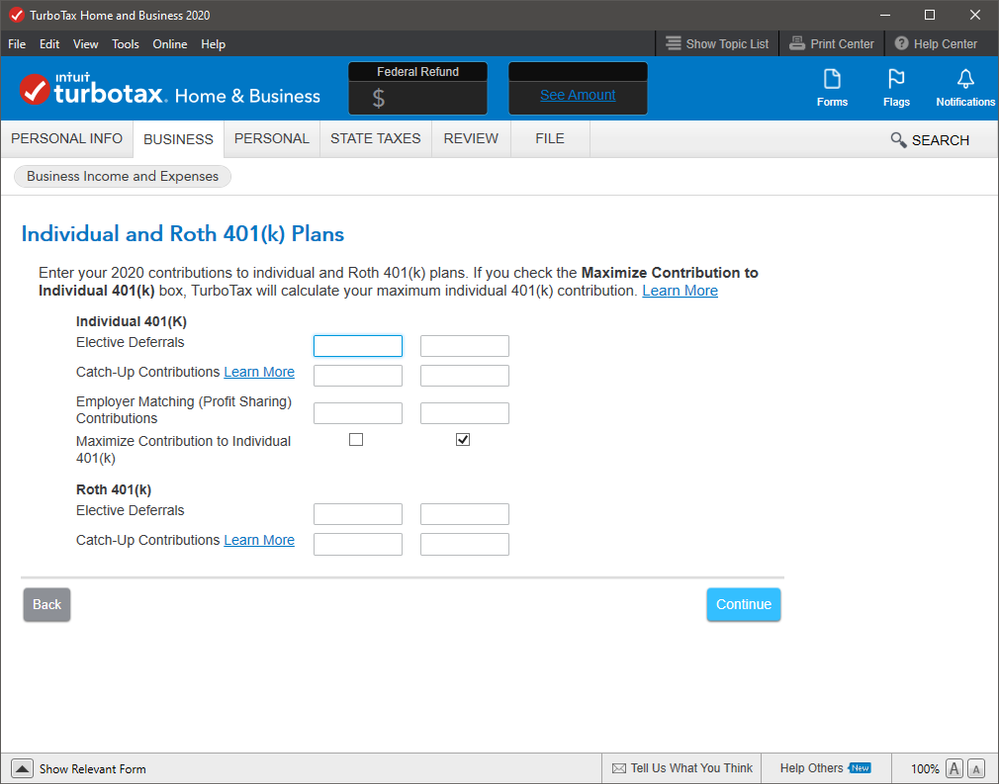The image size is (999, 784).
Task: Click right Individual 401(K) Catch-Up Contributions field
Action: 464,376
